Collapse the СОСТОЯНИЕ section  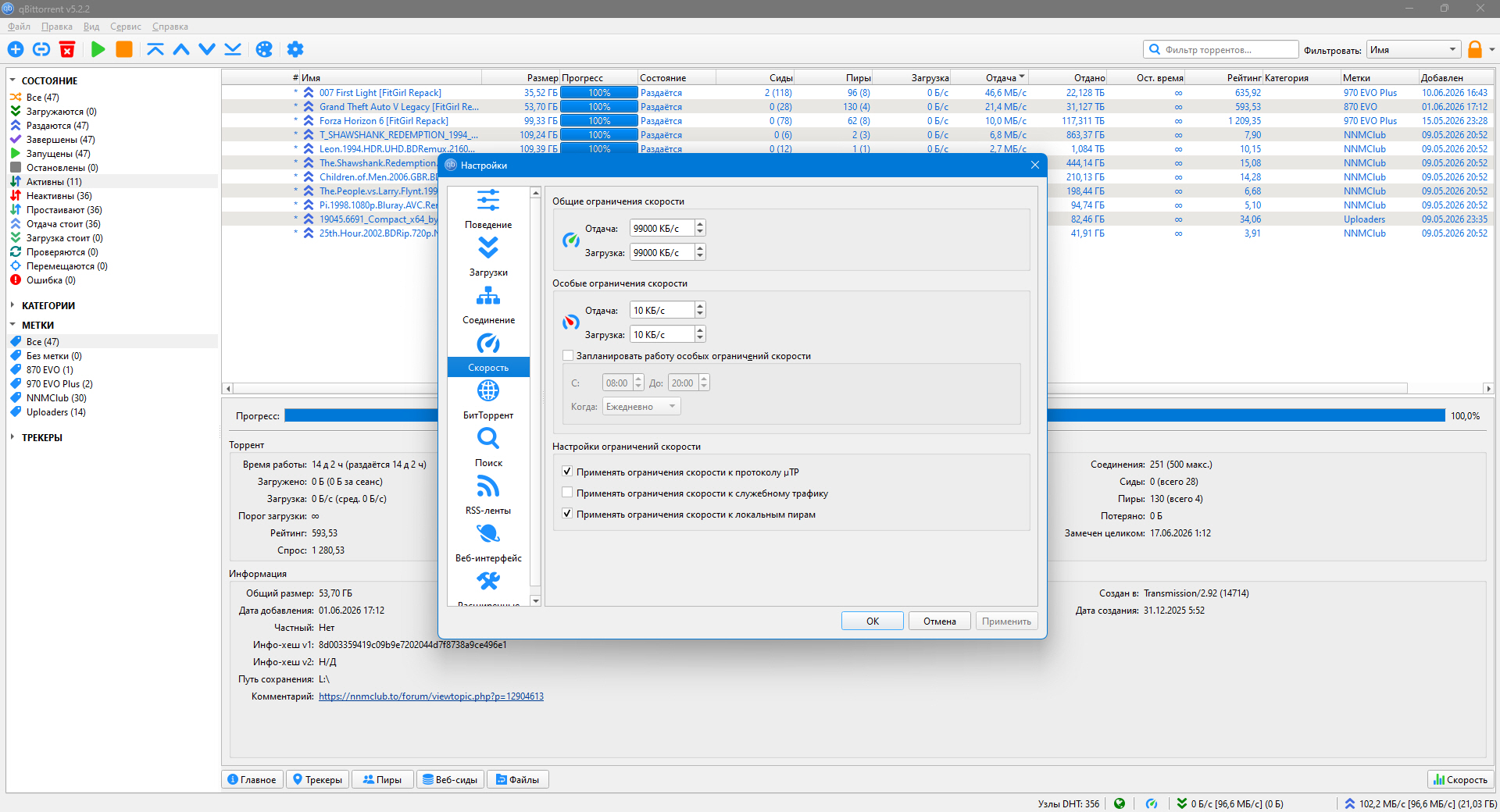coord(12,80)
